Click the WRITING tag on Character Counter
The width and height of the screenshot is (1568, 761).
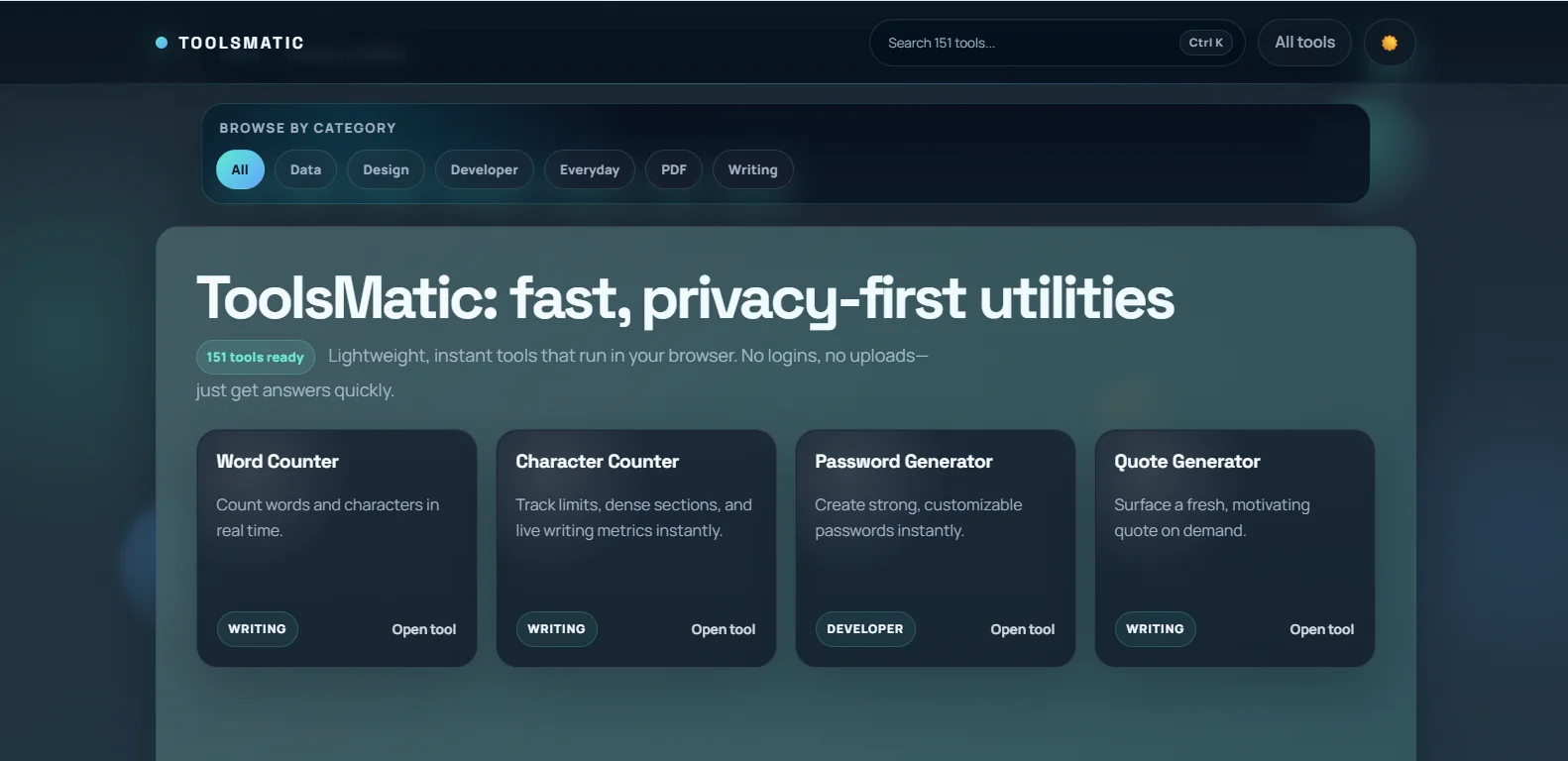coord(556,629)
